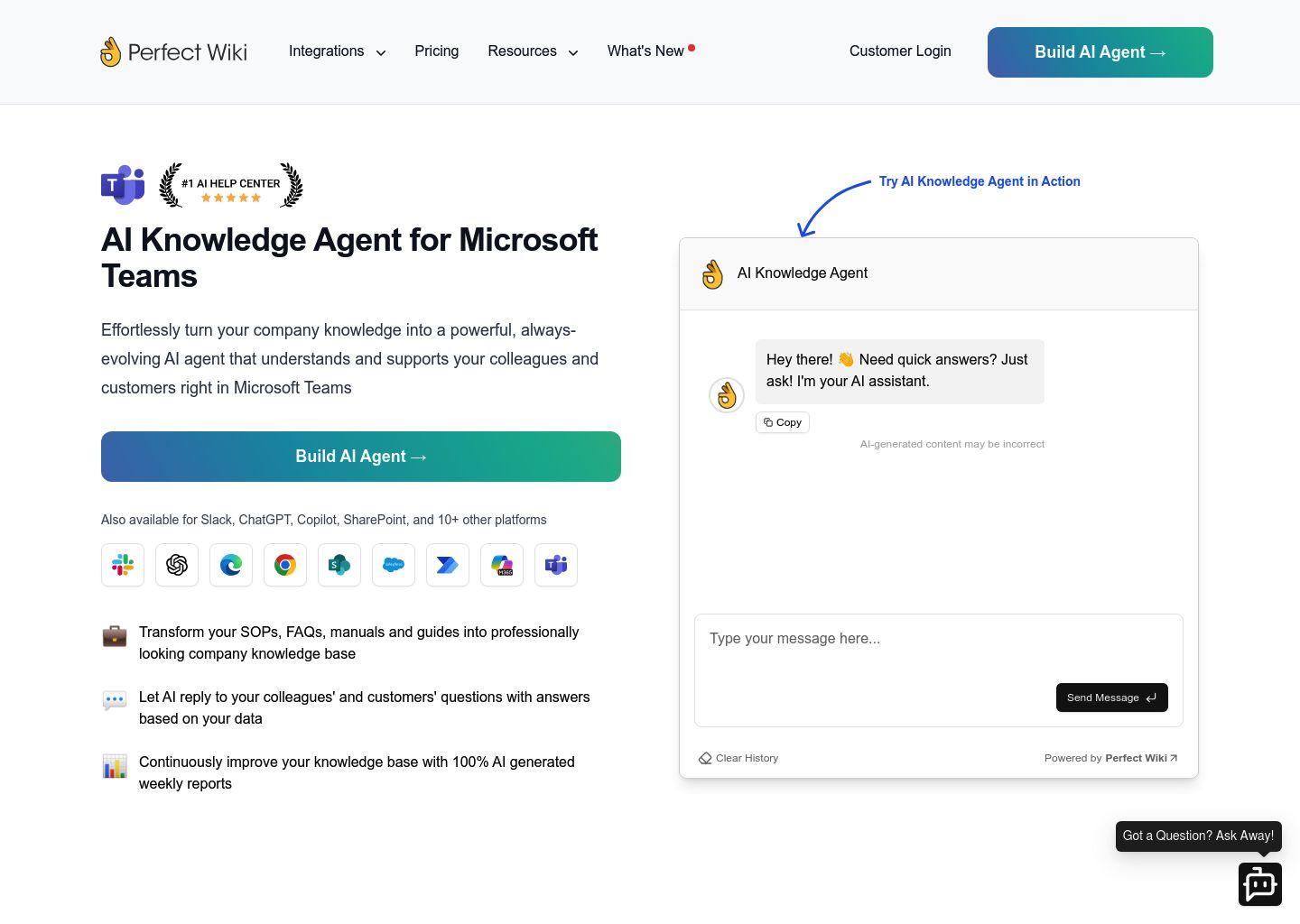This screenshot has width=1300, height=924.
Task: Click the Power Automate platform icon
Action: tap(447, 565)
